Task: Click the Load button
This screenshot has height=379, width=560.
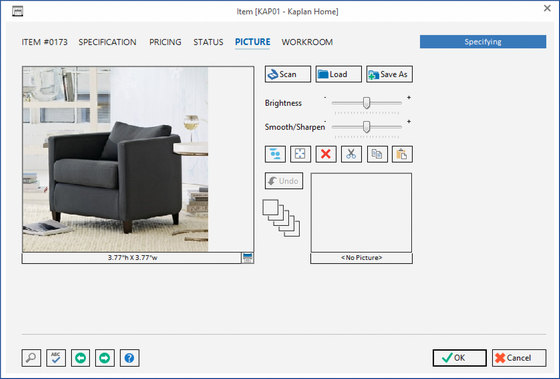Action: point(338,74)
